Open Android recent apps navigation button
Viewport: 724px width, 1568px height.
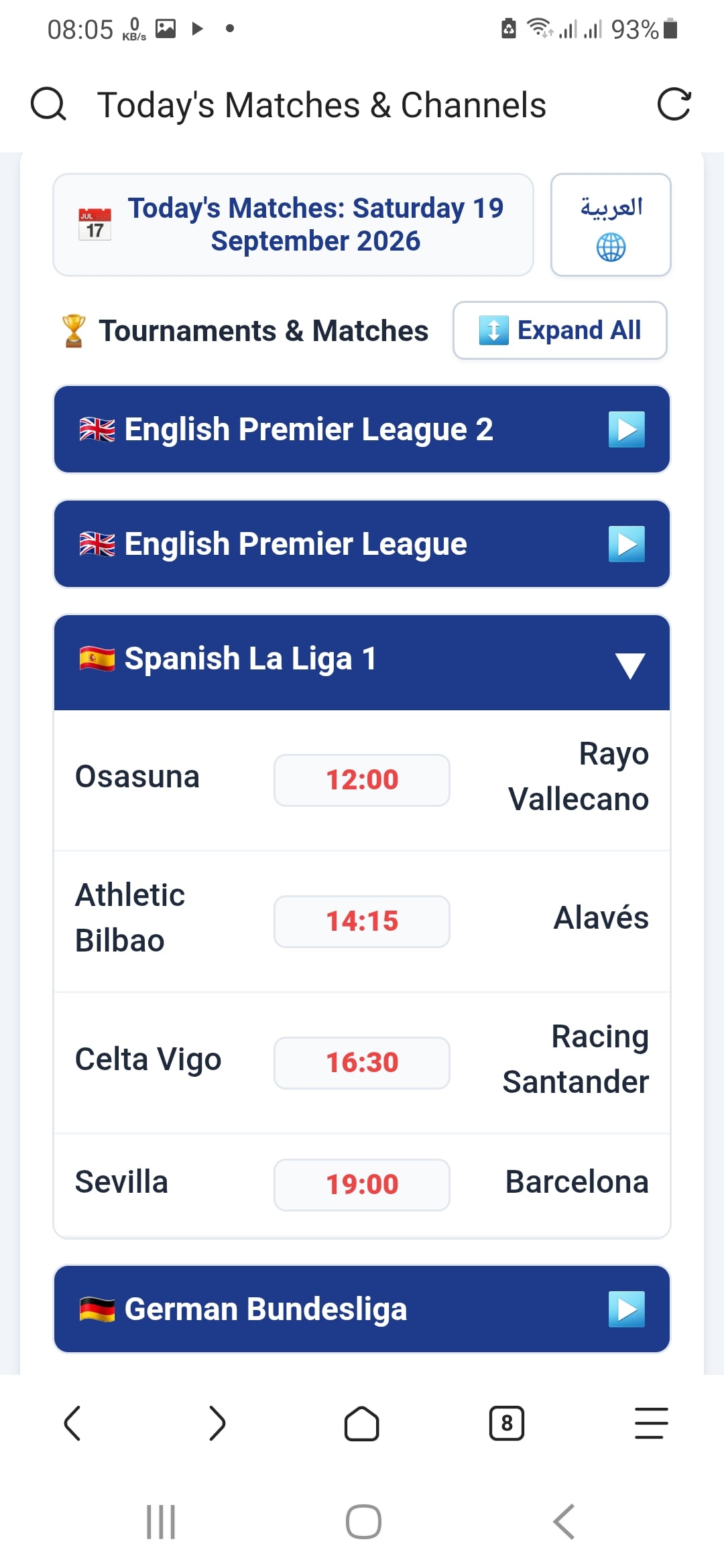(161, 1522)
